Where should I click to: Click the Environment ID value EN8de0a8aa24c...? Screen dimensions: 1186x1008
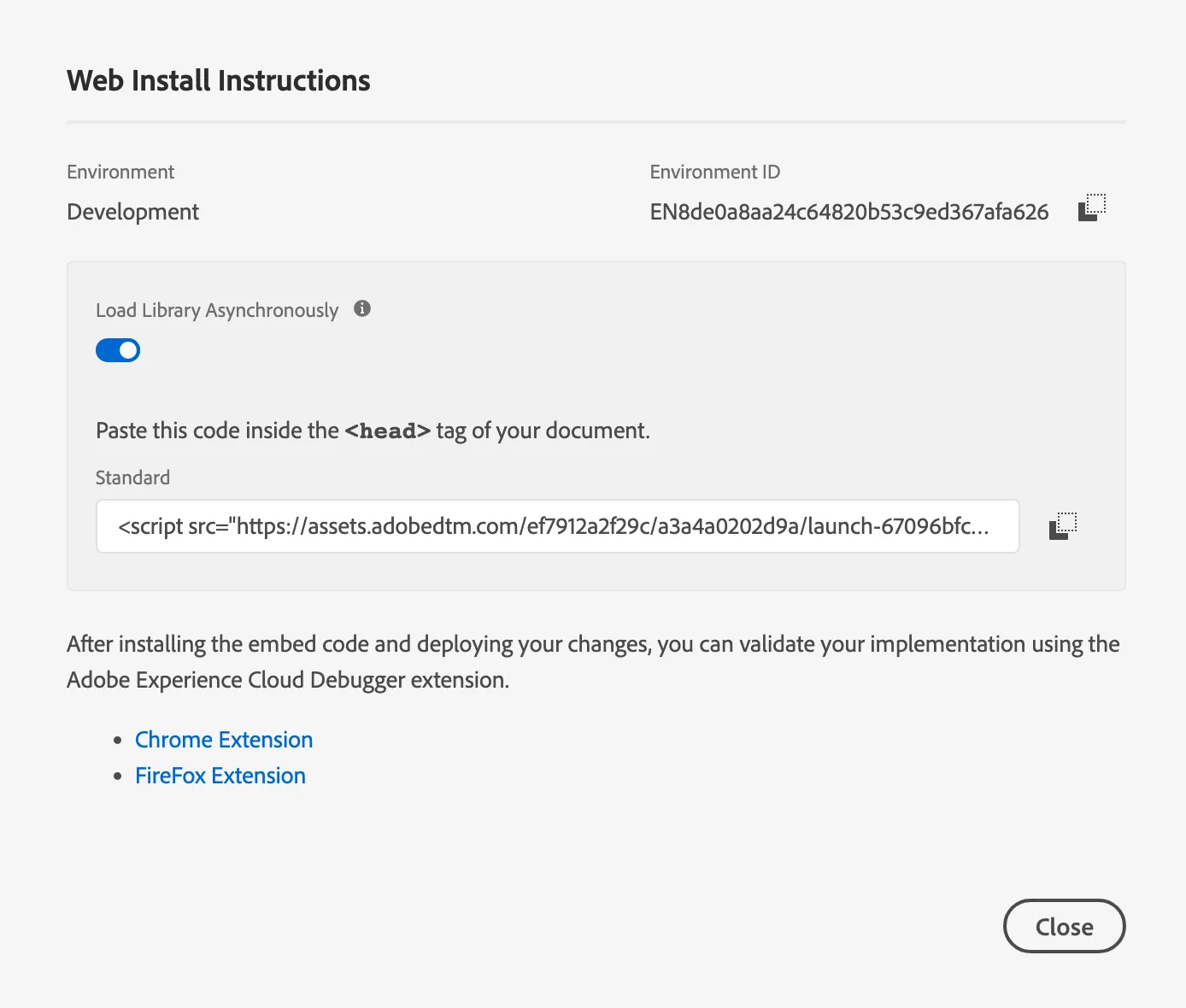[x=849, y=212]
